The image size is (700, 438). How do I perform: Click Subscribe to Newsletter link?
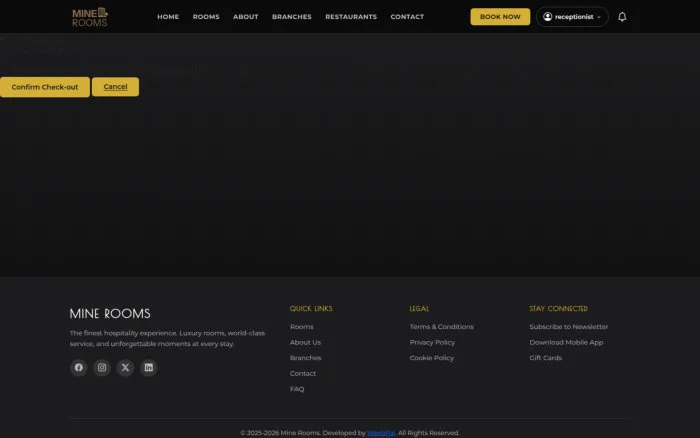(569, 327)
